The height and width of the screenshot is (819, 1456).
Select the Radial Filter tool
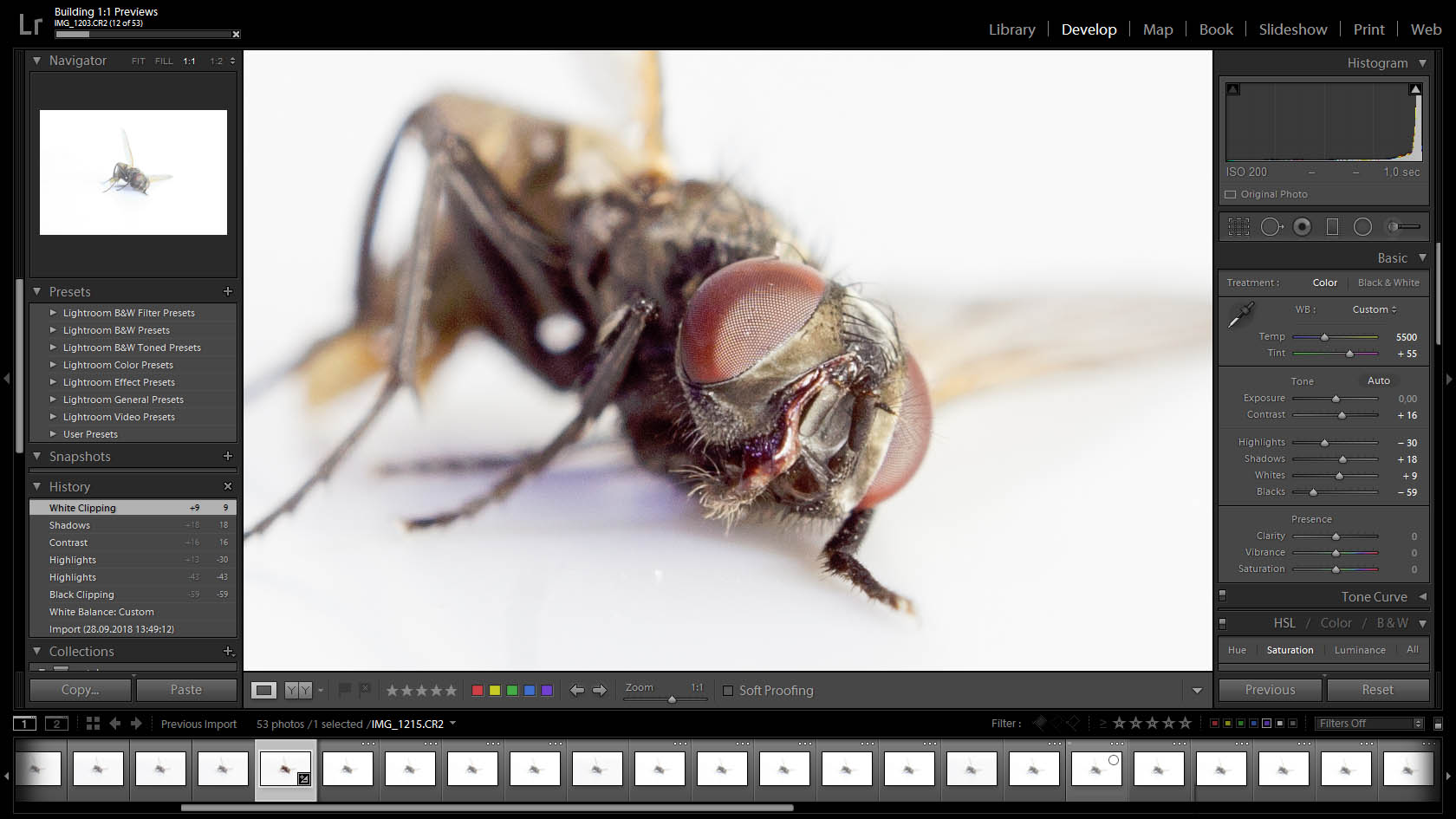pos(1362,227)
